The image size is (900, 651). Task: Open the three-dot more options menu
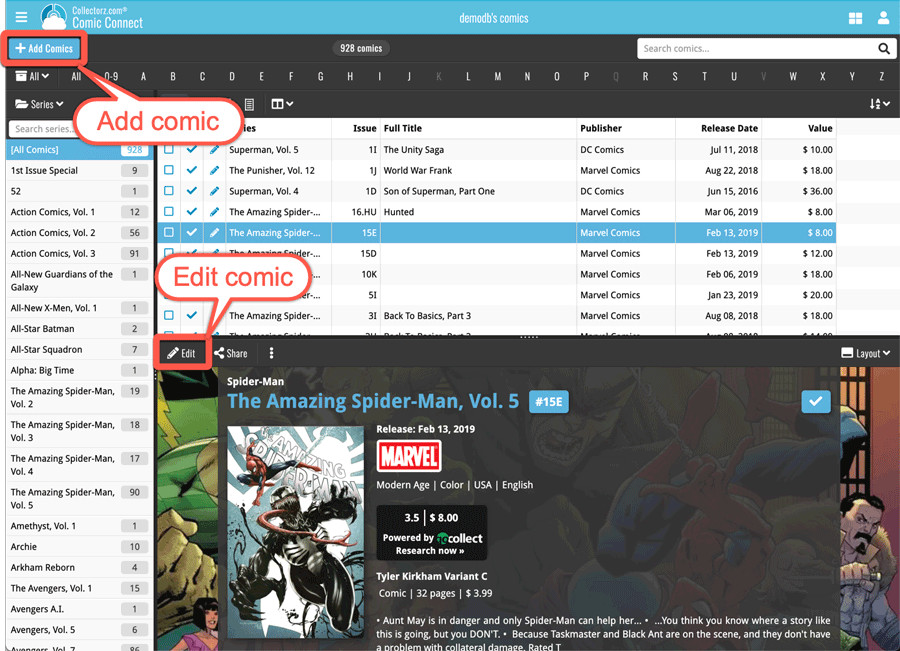tap(271, 353)
